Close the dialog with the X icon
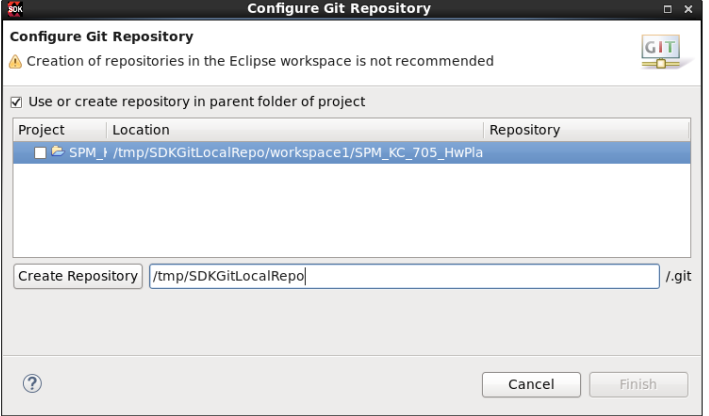The width and height of the screenshot is (709, 416). pyautogui.click(x=688, y=9)
